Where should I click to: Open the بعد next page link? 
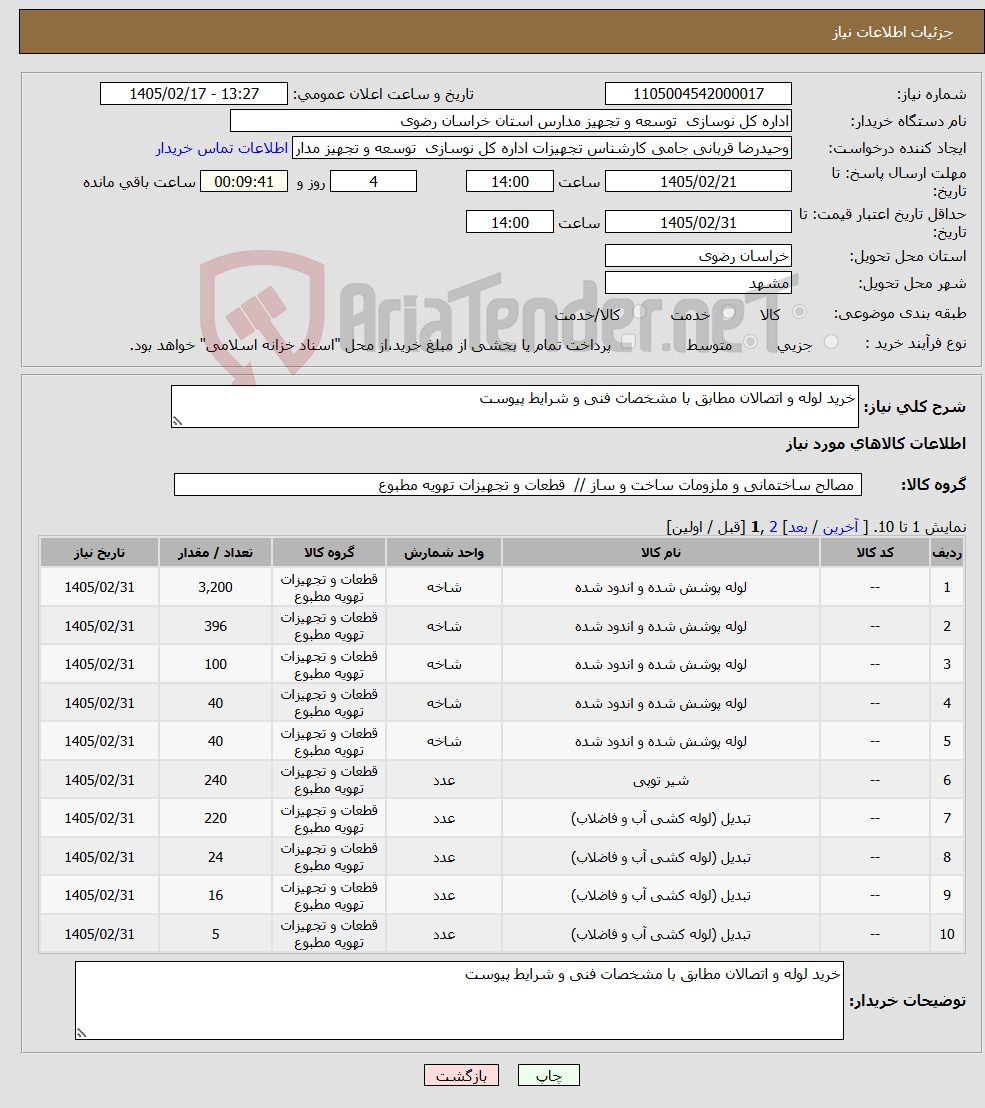pyautogui.click(x=798, y=527)
